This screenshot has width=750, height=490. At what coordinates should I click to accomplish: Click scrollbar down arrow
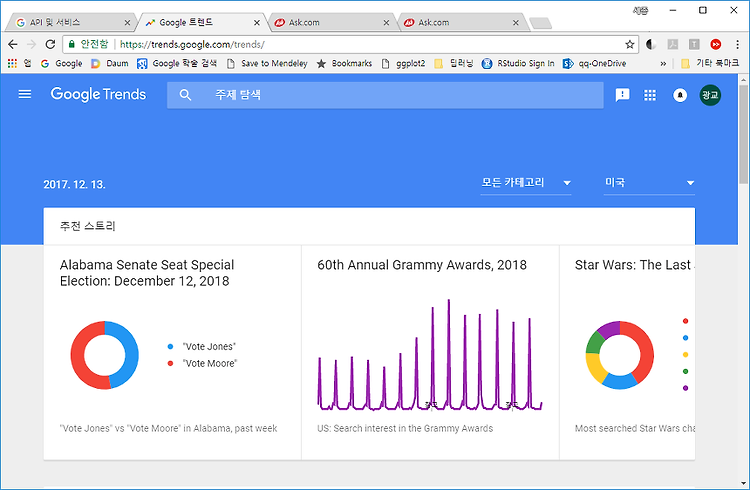pyautogui.click(x=743, y=483)
